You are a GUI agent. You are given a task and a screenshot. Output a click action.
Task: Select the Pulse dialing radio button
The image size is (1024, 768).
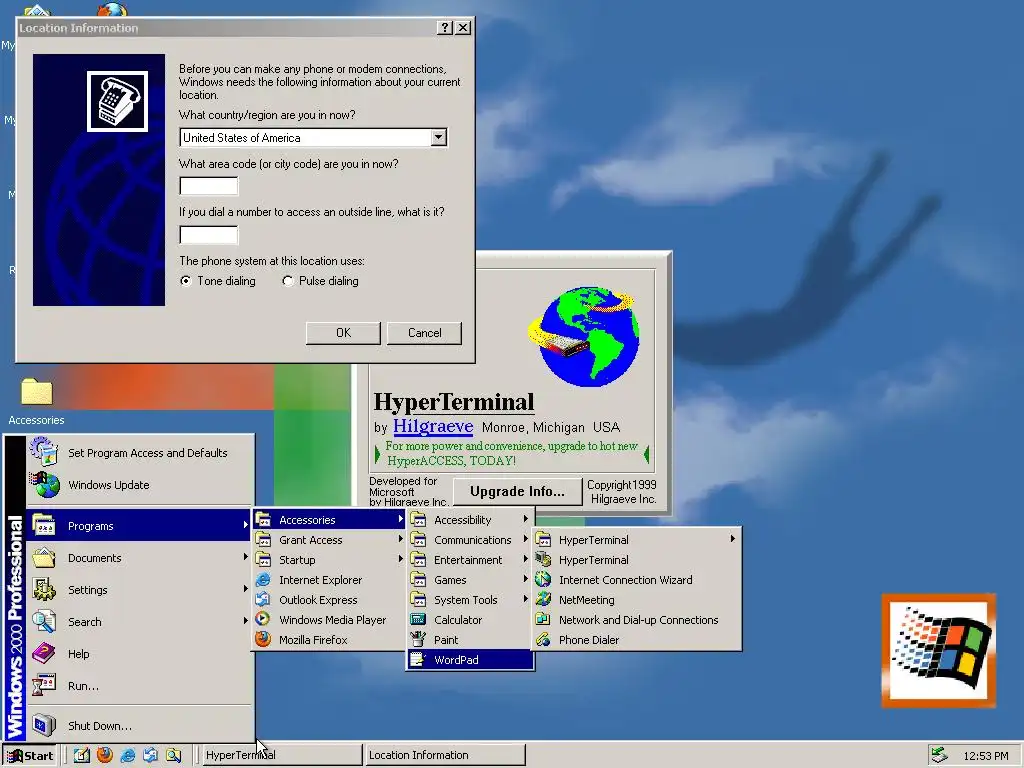pyautogui.click(x=287, y=281)
